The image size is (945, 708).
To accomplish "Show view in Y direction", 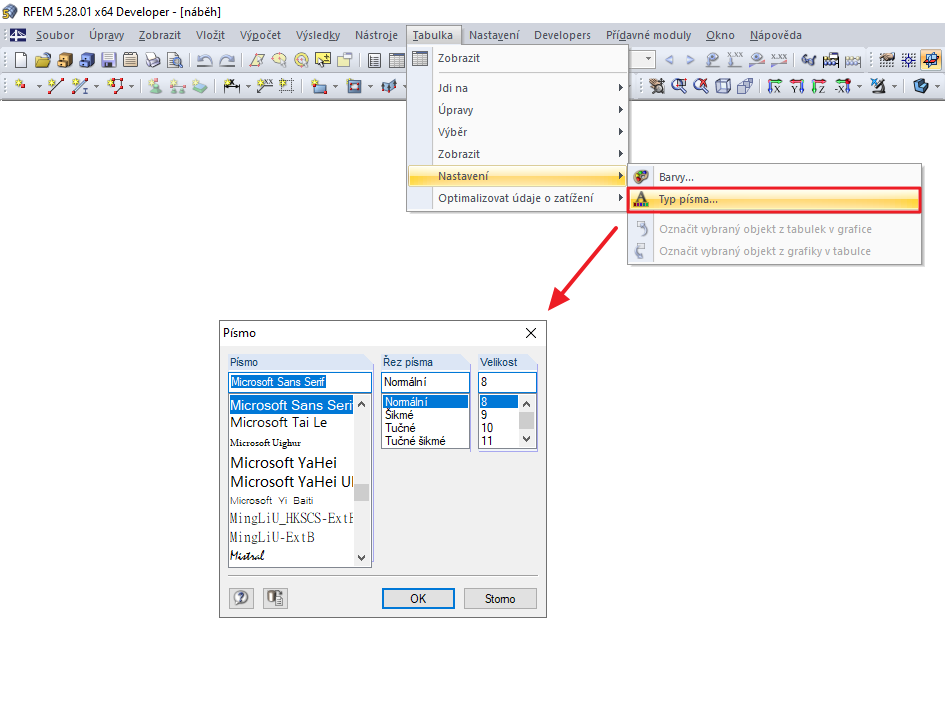I will pyautogui.click(x=797, y=86).
